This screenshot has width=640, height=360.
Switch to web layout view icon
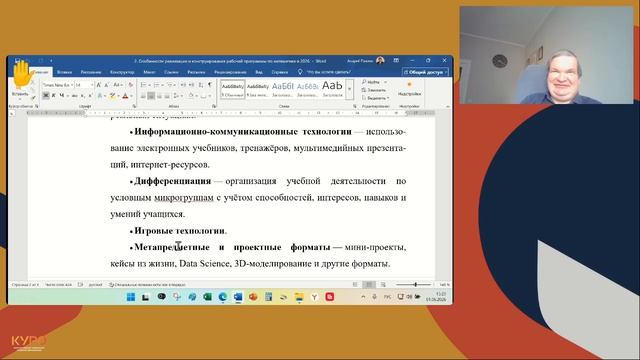pyautogui.click(x=383, y=284)
